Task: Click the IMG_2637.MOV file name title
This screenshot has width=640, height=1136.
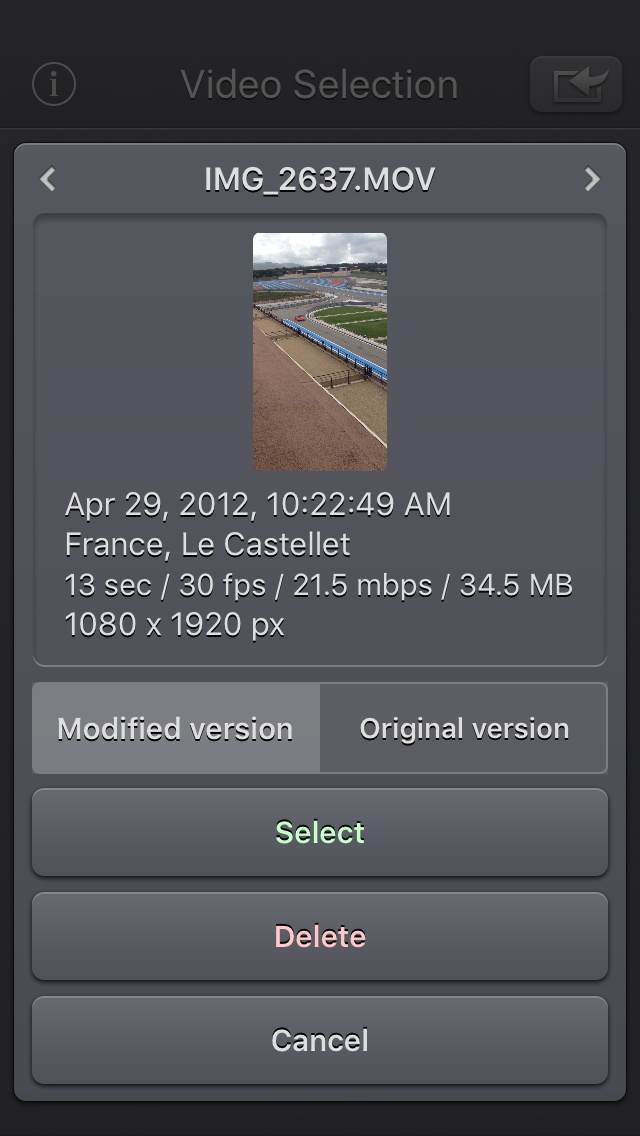Action: pyautogui.click(x=320, y=179)
